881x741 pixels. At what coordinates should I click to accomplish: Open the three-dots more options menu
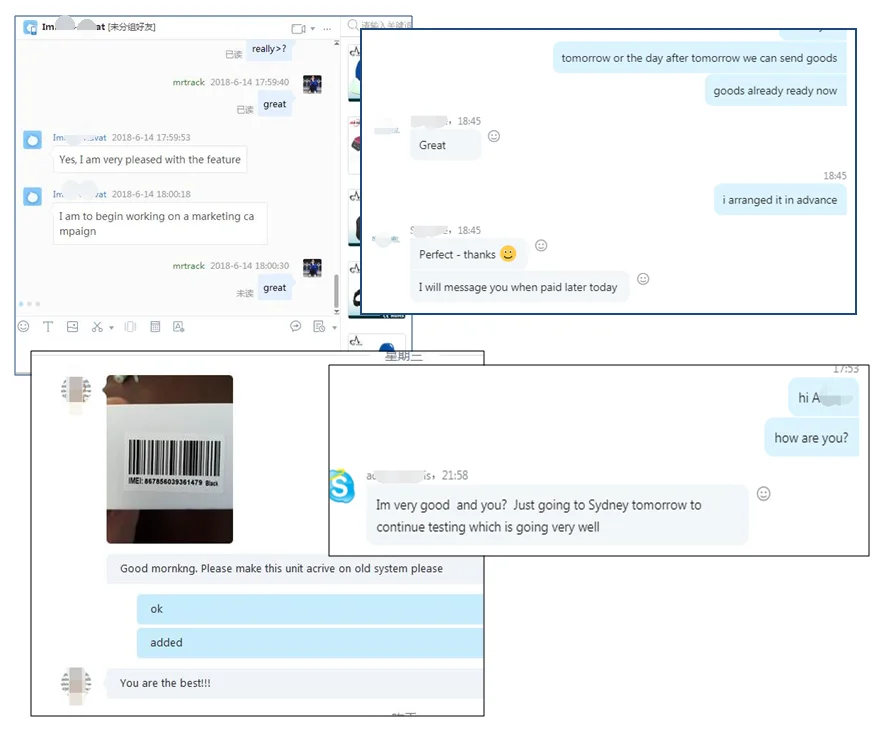[x=327, y=29]
